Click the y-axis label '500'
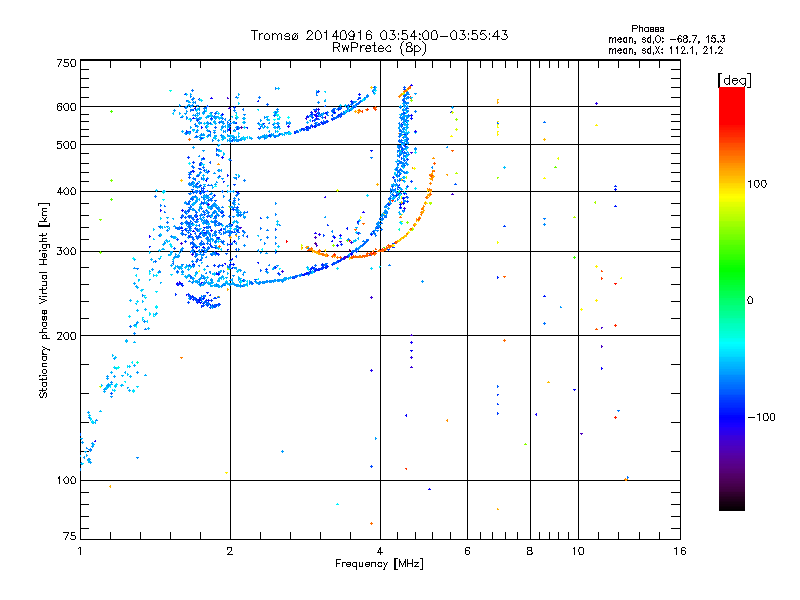Screen dimensions: 800x600 [x=66, y=145]
